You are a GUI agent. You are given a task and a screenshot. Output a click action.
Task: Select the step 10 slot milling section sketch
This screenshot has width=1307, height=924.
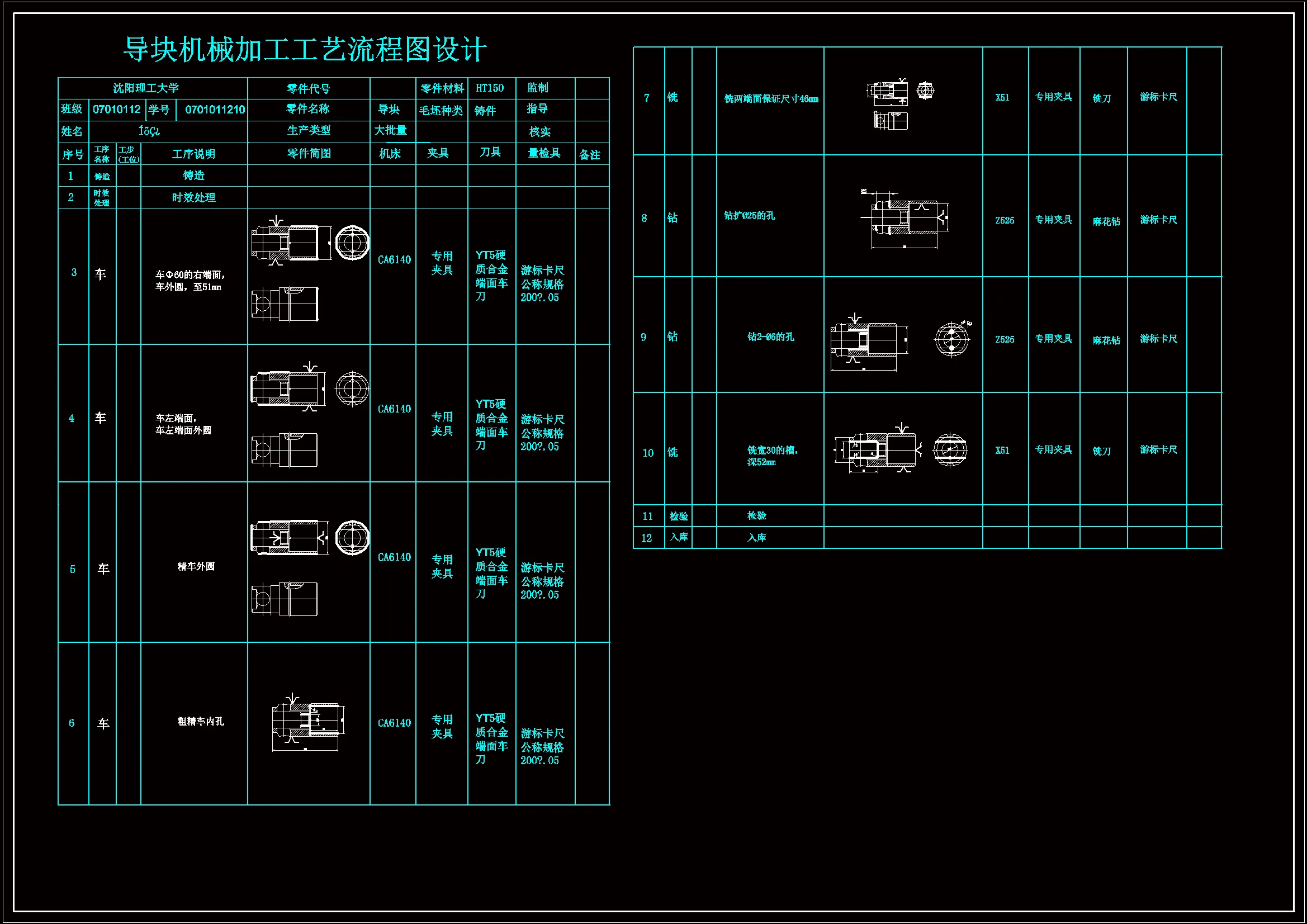tap(877, 451)
